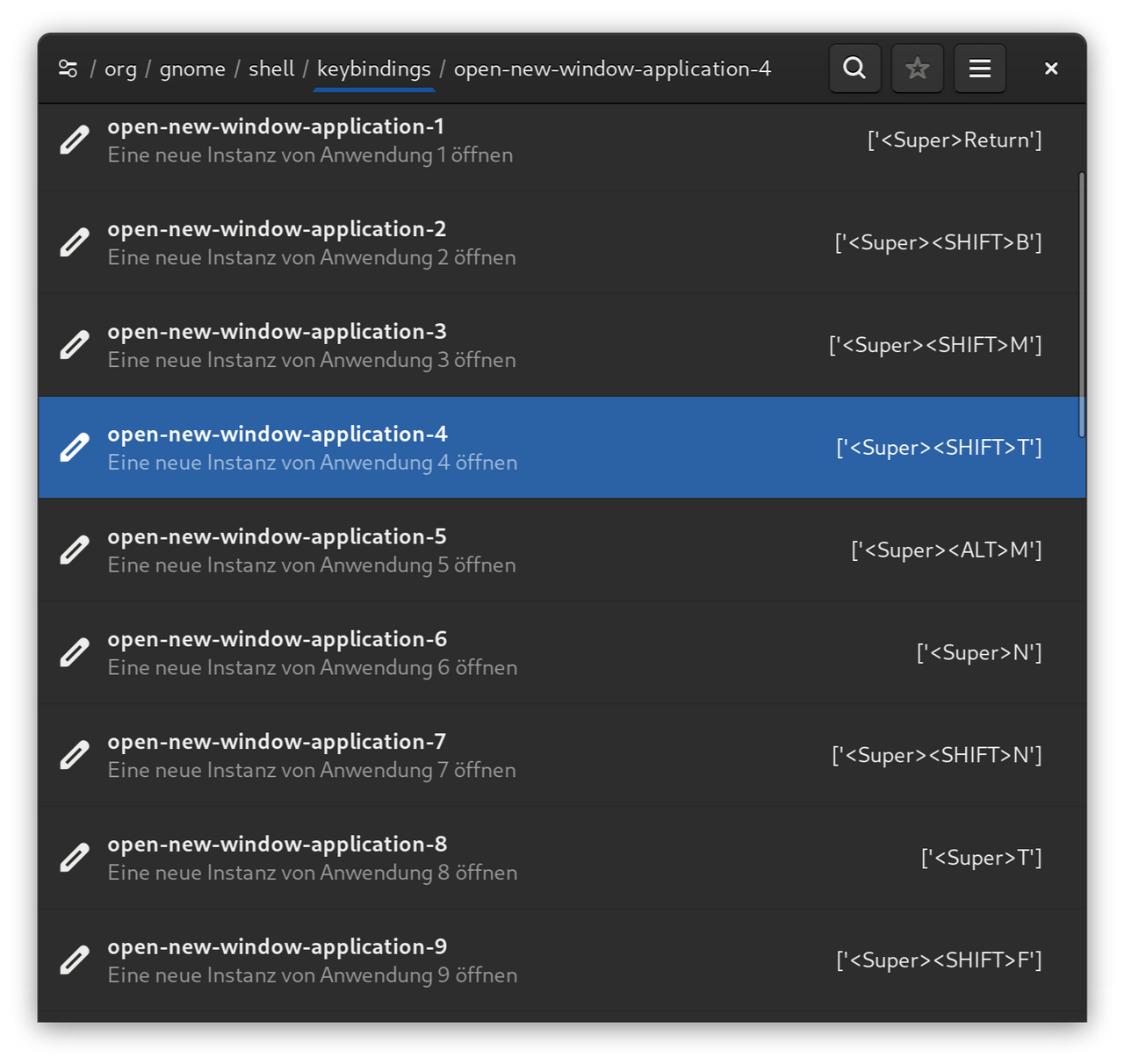Click edit pencil beside open-new-window-application-3

[x=75, y=345]
